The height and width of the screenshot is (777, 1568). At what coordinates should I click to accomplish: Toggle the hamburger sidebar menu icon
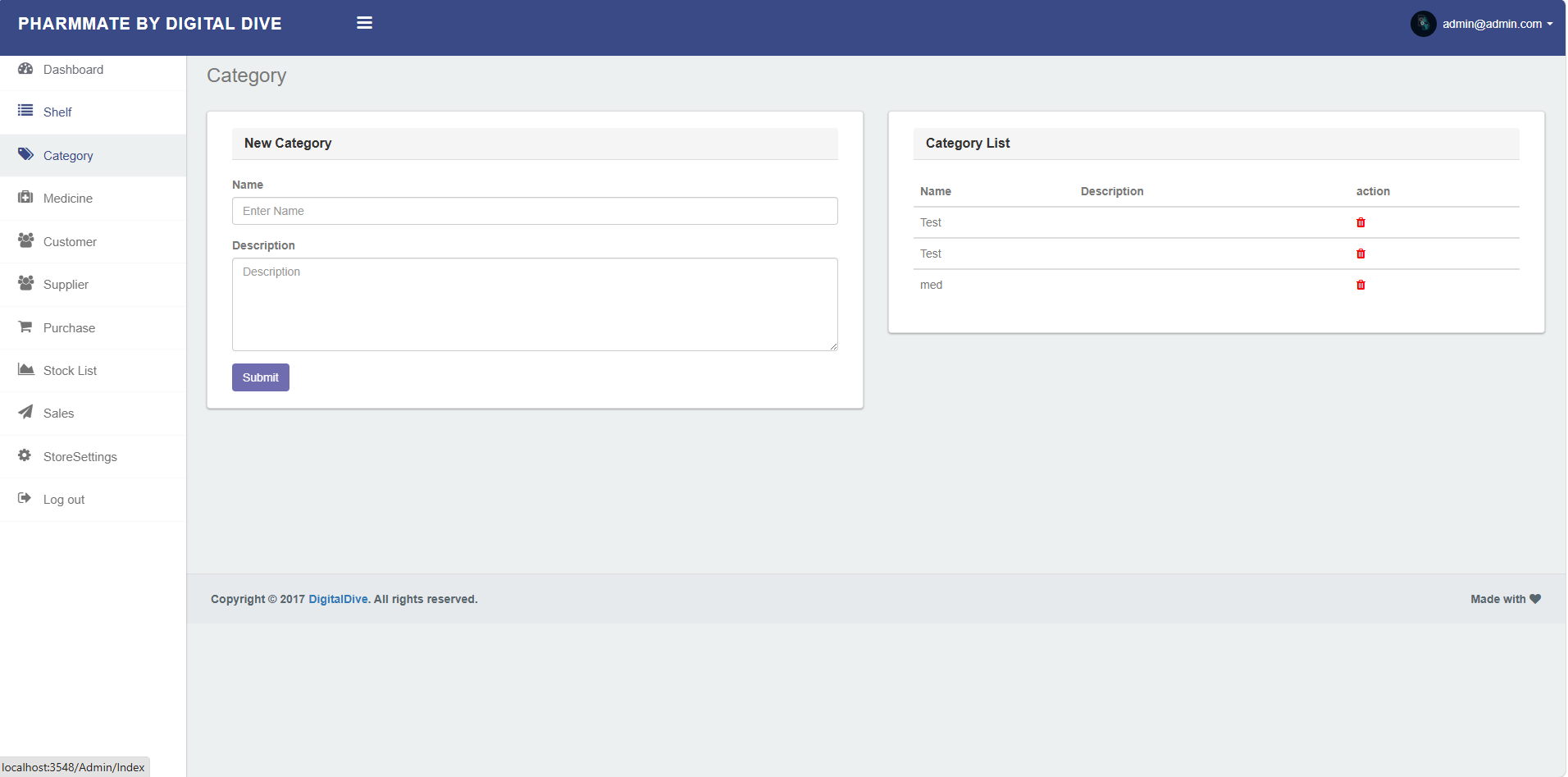tap(364, 23)
